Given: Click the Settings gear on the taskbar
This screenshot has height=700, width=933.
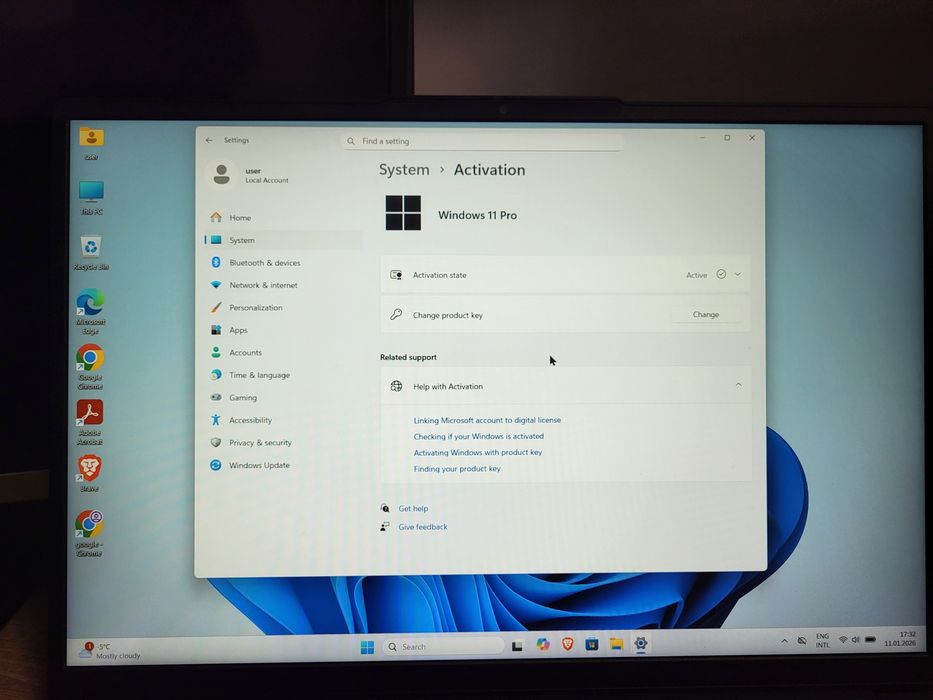Looking at the screenshot, I should 640,643.
